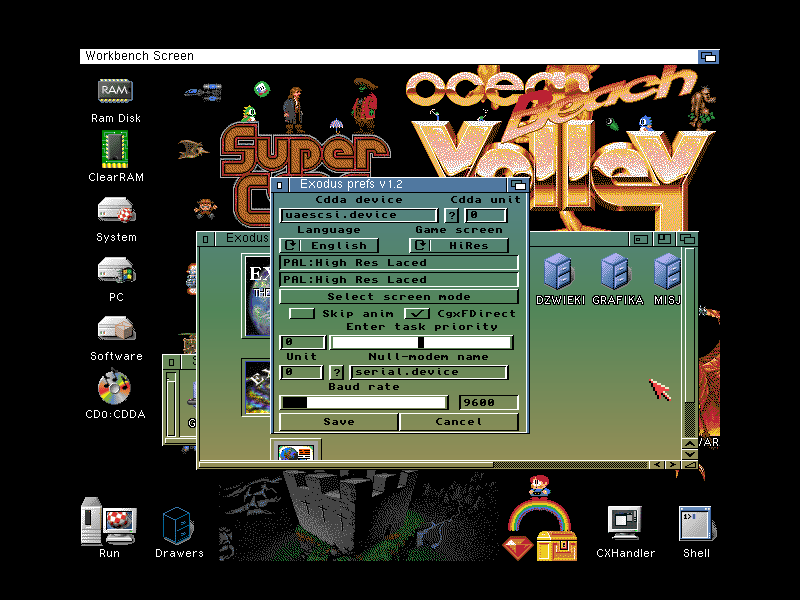Click the Exodus prefs v1.2 title bar
Viewport: 800px width, 600px height.
398,185
